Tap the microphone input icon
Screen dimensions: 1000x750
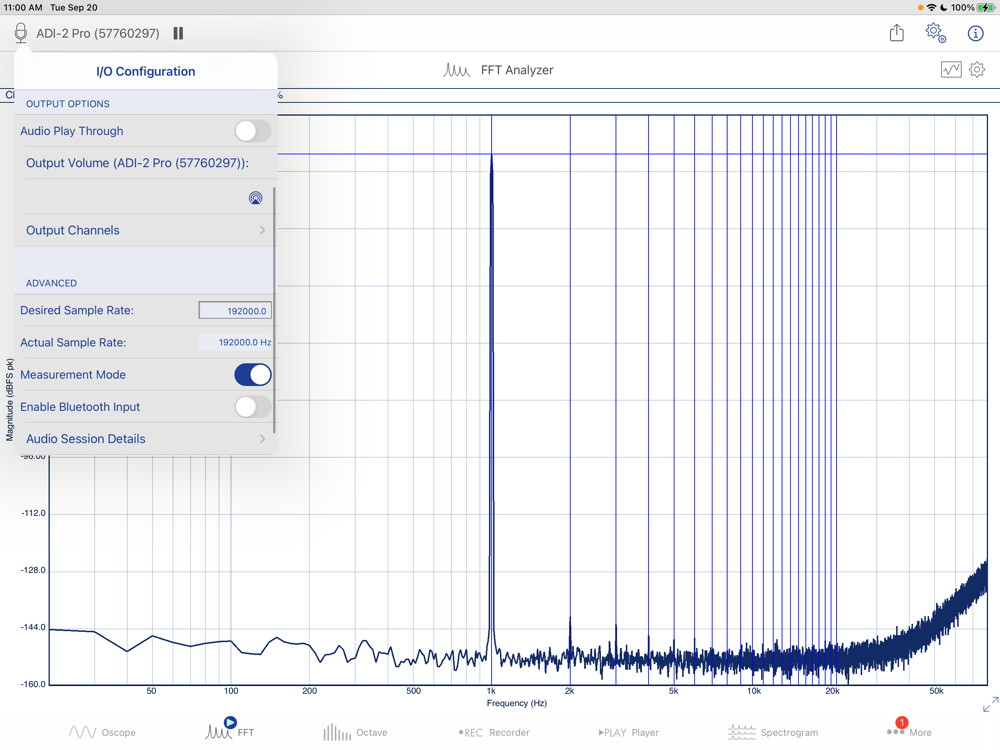click(20, 33)
